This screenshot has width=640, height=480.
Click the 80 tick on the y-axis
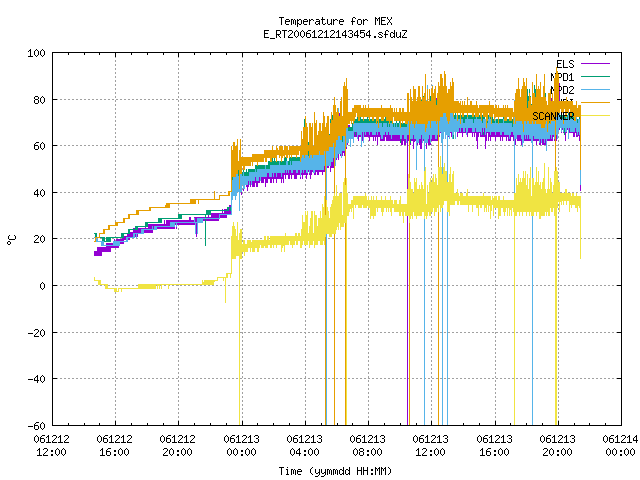[40, 100]
